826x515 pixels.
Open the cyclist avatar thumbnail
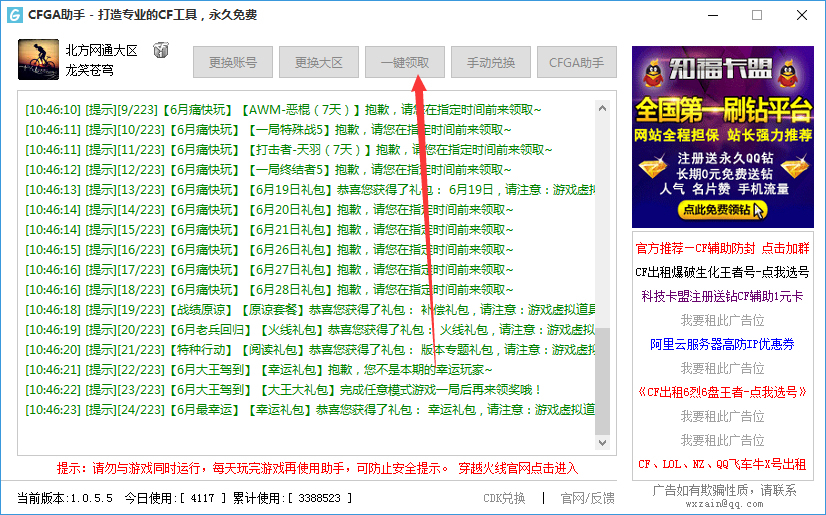click(38, 60)
